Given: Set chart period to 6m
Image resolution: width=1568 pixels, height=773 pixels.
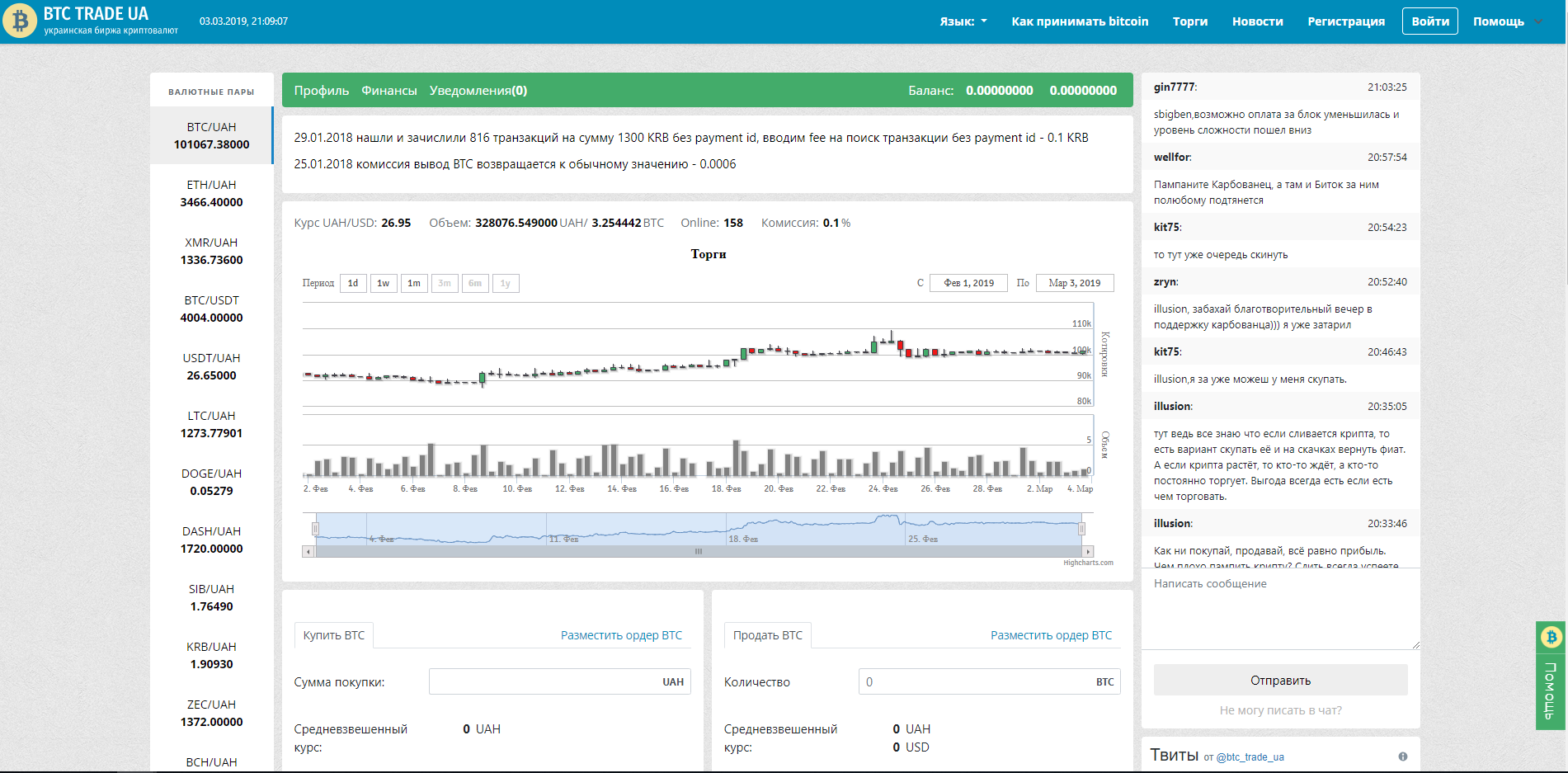Looking at the screenshot, I should (x=475, y=283).
